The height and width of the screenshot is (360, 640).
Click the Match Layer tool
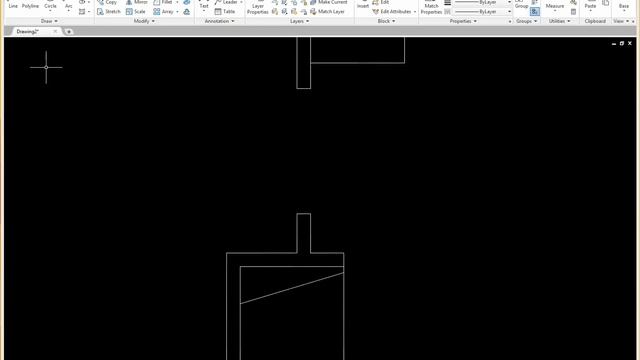click(327, 12)
